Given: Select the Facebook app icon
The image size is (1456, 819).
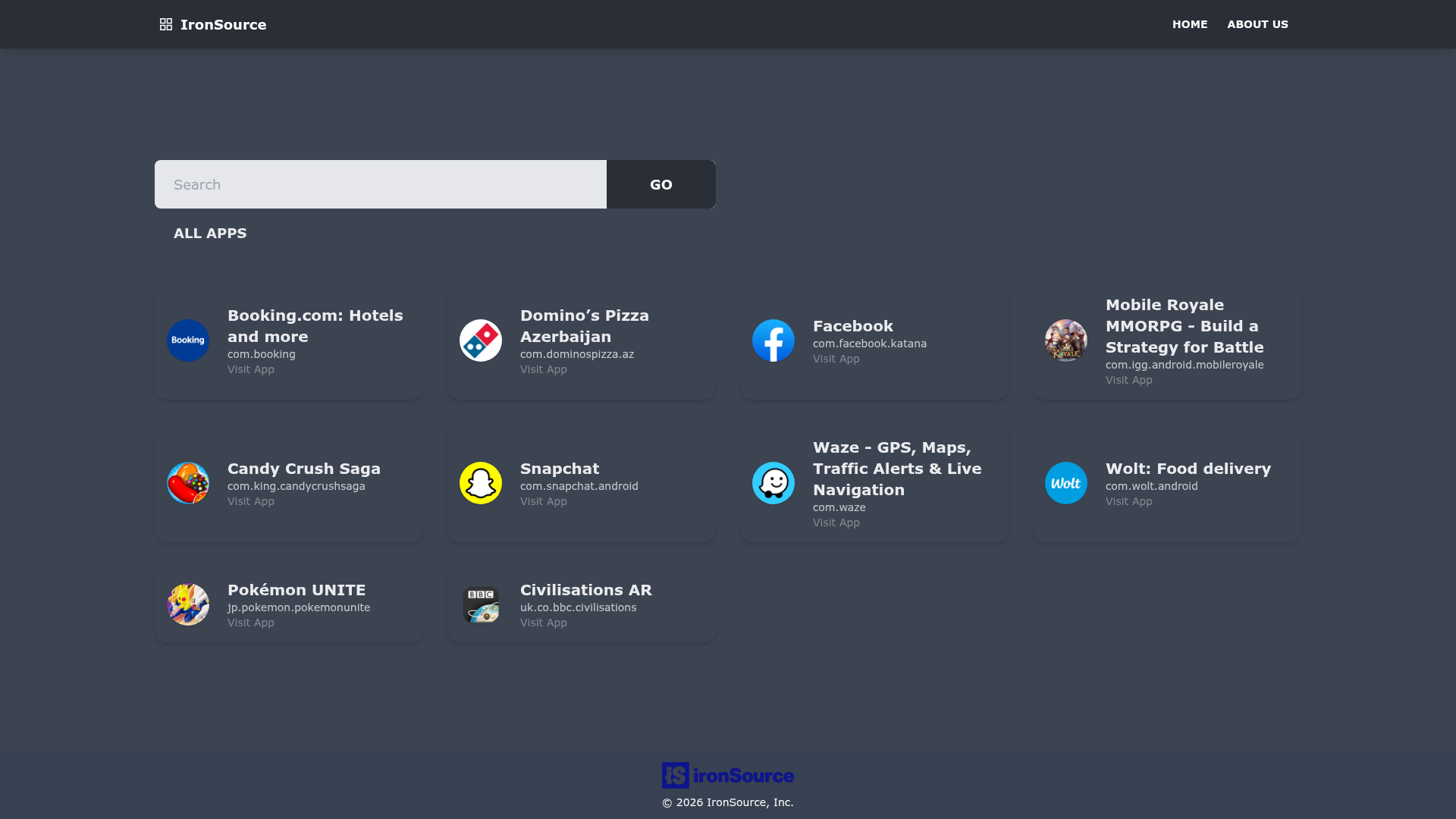Looking at the screenshot, I should click(773, 340).
